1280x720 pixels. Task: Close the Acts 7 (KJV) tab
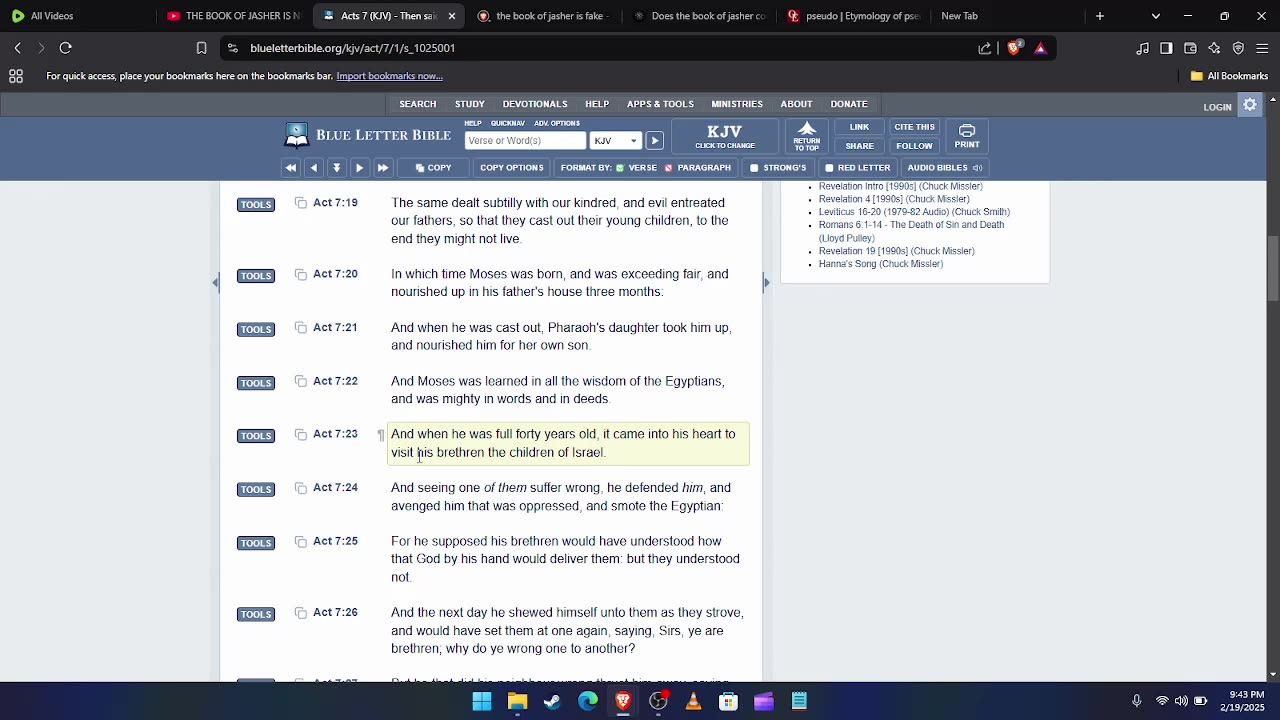coord(452,16)
